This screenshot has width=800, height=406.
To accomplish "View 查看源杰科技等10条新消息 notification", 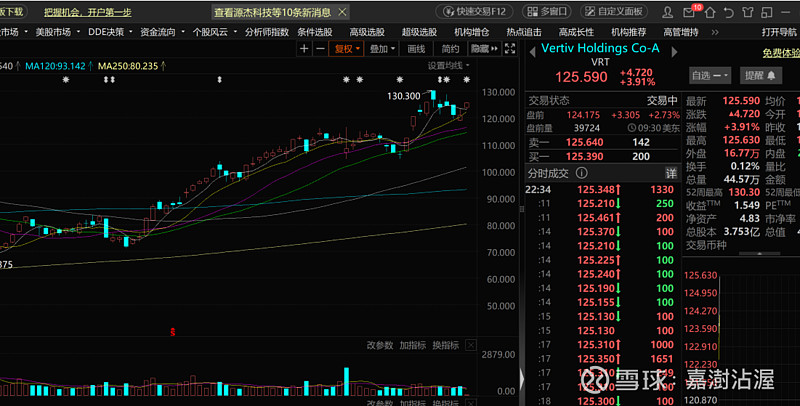I will pyautogui.click(x=272, y=12).
